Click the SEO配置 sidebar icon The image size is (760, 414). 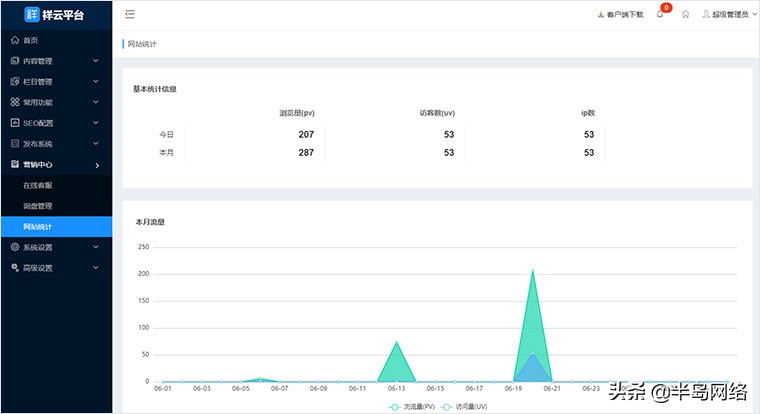[14, 123]
